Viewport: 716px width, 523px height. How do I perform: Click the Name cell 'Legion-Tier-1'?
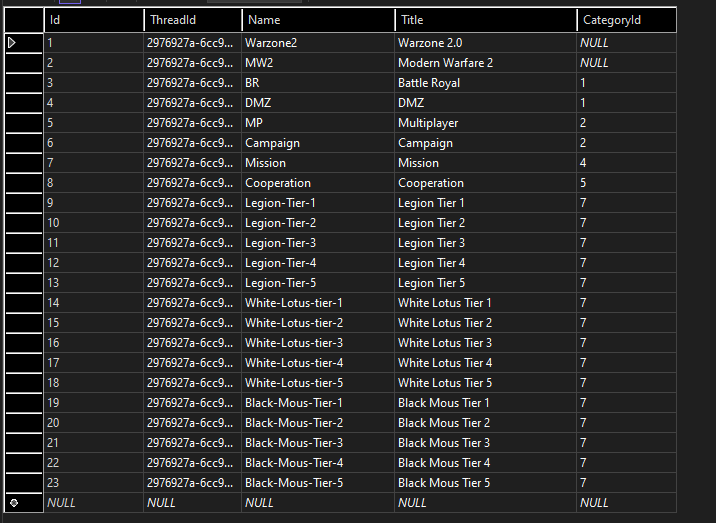click(x=318, y=203)
